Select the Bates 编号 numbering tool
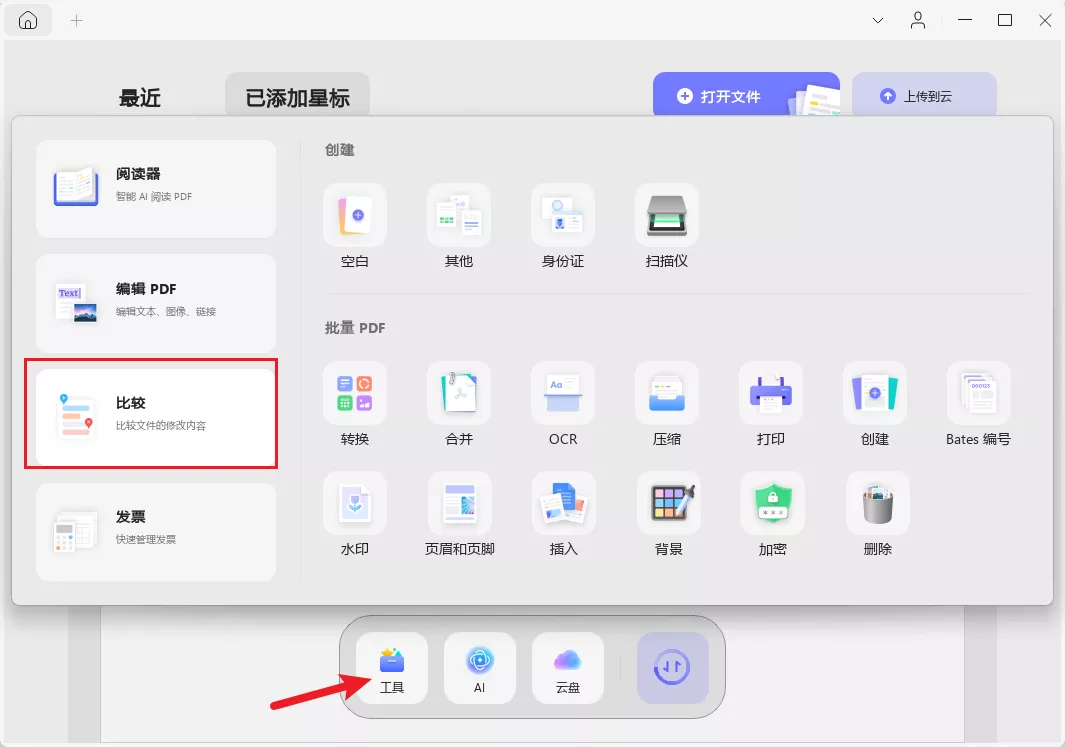This screenshot has height=747, width=1065. tap(978, 405)
